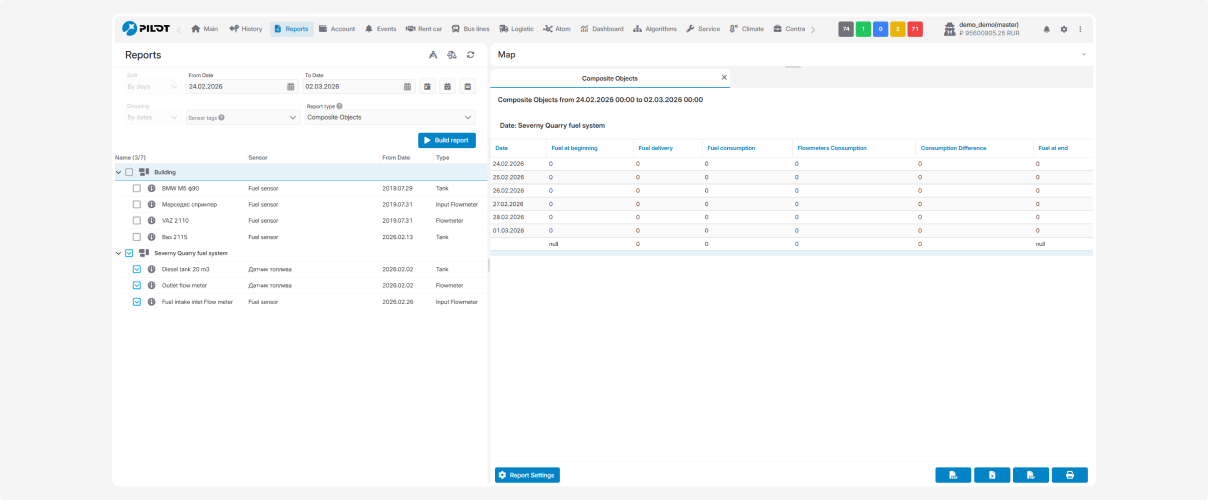Open the From Date calendar picker
The width and height of the screenshot is (1208, 500).
[x=291, y=87]
